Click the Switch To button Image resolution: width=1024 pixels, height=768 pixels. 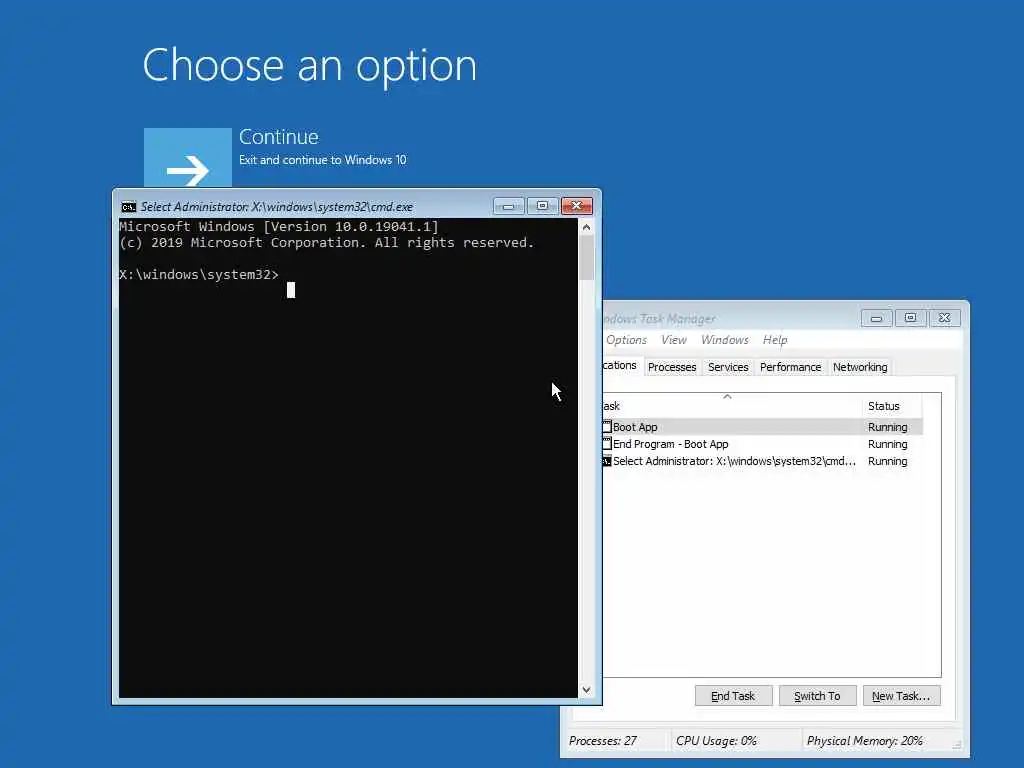[x=817, y=696]
